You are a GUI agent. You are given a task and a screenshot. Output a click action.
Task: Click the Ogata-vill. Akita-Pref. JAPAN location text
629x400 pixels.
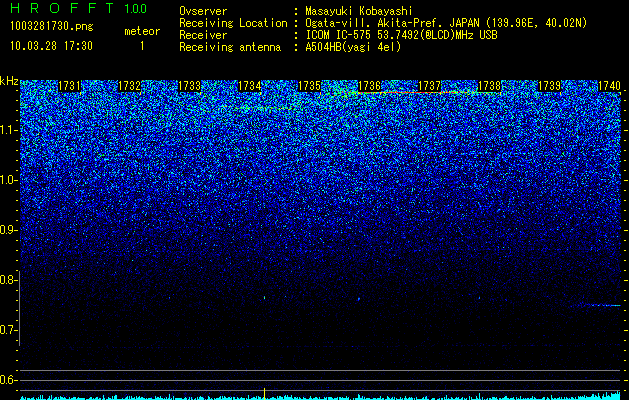click(x=446, y=23)
